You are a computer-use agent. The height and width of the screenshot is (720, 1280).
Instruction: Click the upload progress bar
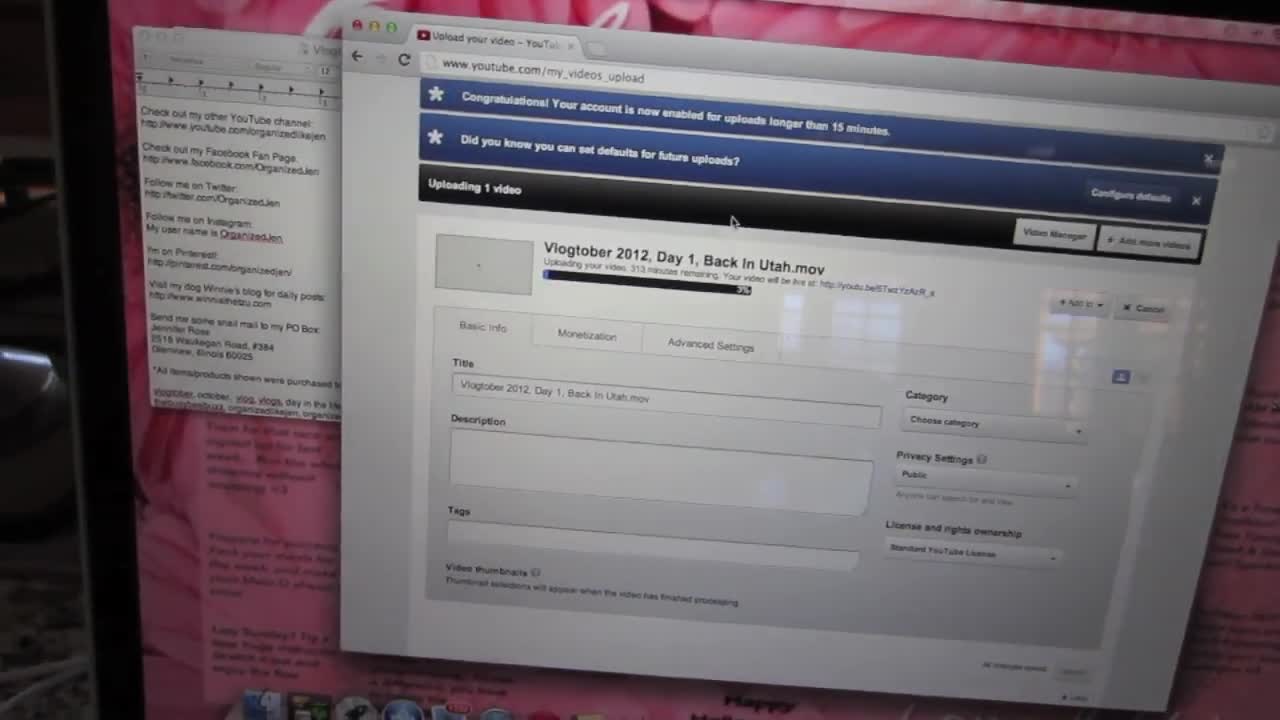coord(647,283)
